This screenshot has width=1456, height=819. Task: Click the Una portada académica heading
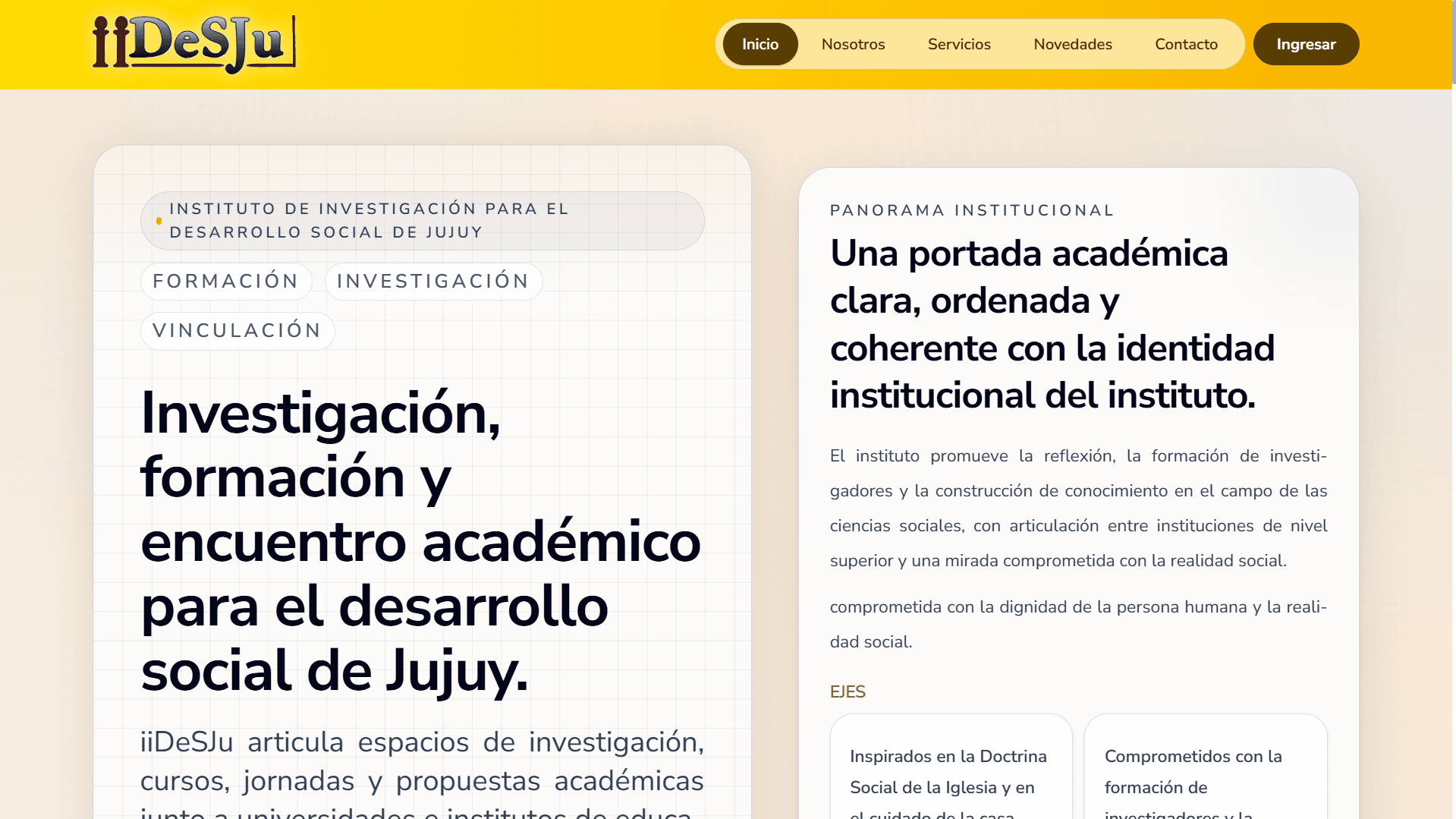pos(1052,324)
